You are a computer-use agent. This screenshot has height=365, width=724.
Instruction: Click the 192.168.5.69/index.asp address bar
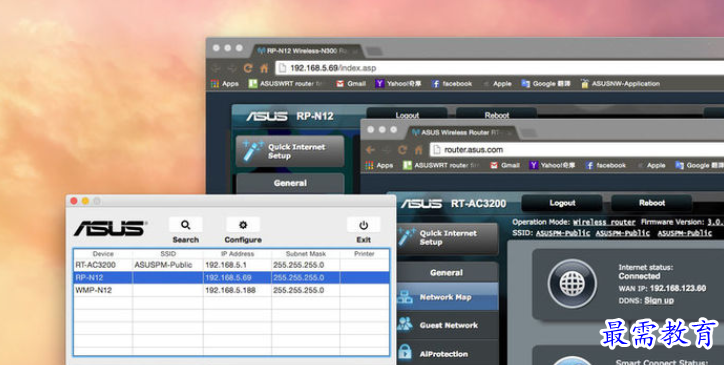pyautogui.click(x=500, y=68)
